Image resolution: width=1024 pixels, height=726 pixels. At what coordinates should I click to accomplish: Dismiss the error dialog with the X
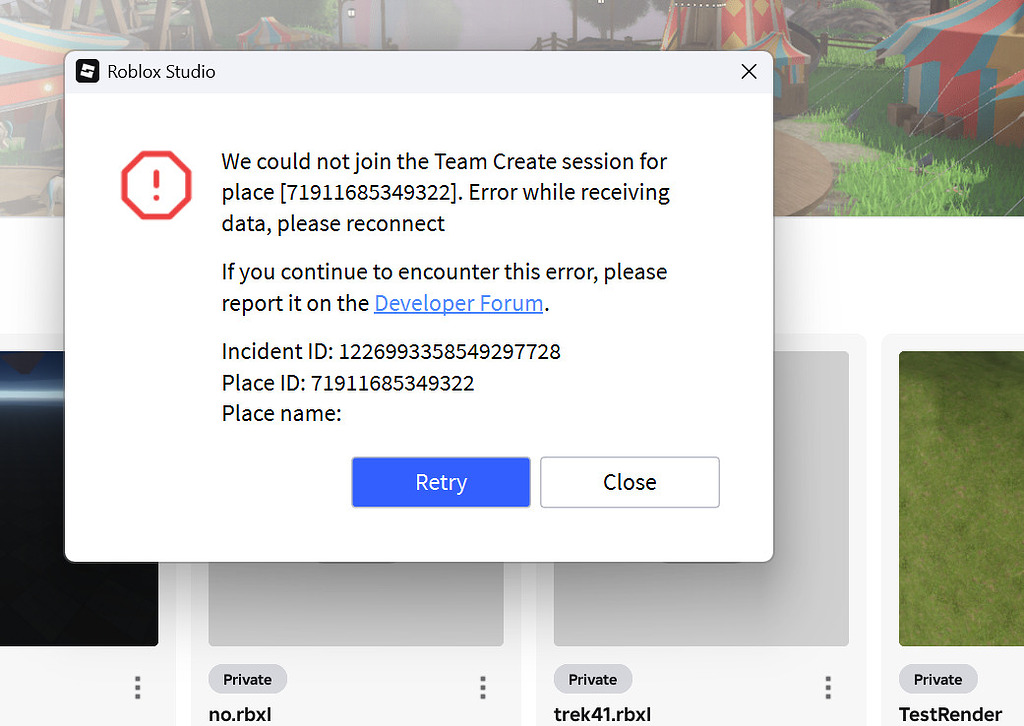(748, 71)
